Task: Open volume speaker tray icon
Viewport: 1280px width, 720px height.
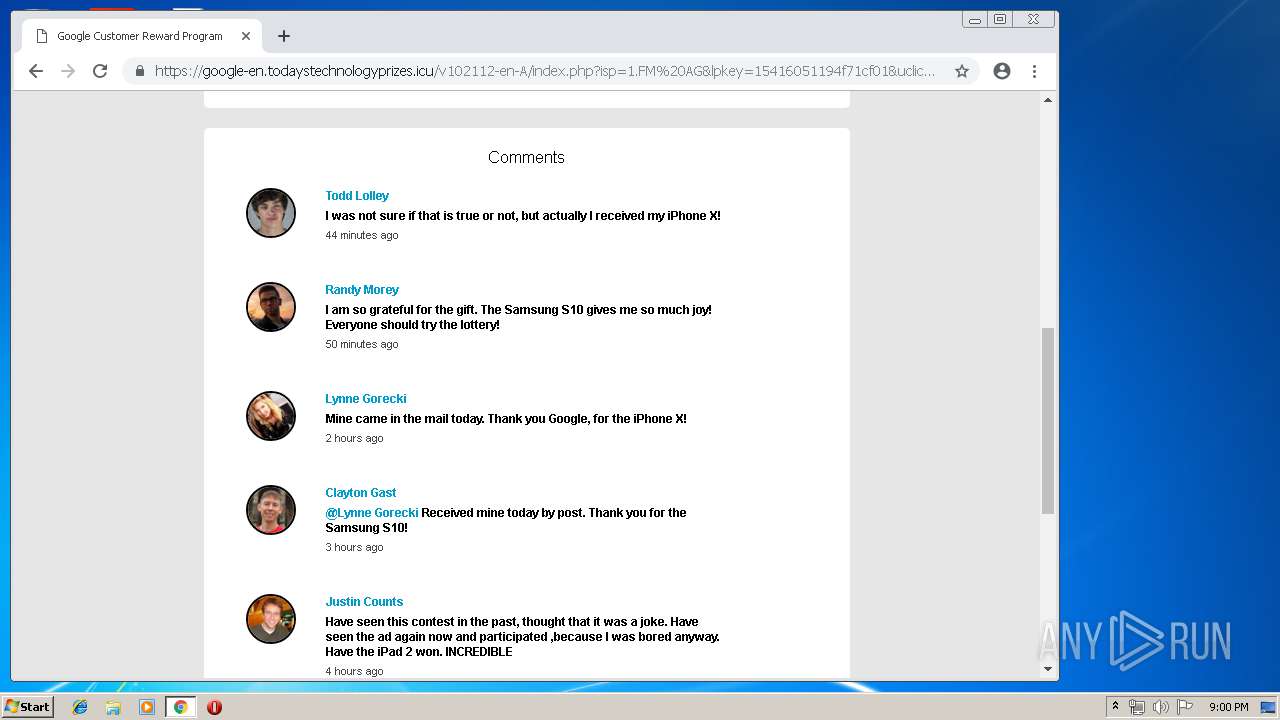Action: tap(1161, 707)
